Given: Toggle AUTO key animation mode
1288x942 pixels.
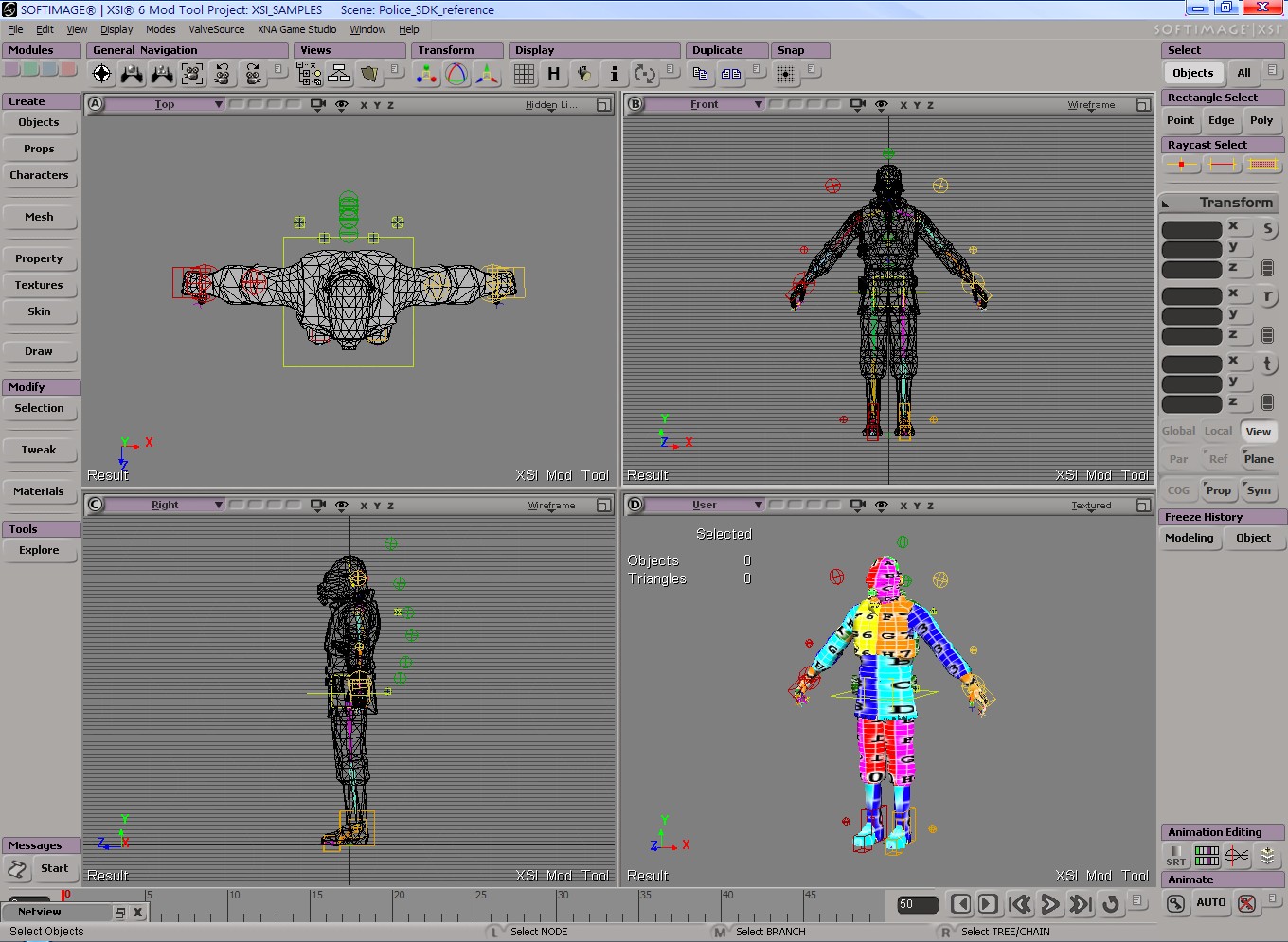Looking at the screenshot, I should pyautogui.click(x=1211, y=903).
